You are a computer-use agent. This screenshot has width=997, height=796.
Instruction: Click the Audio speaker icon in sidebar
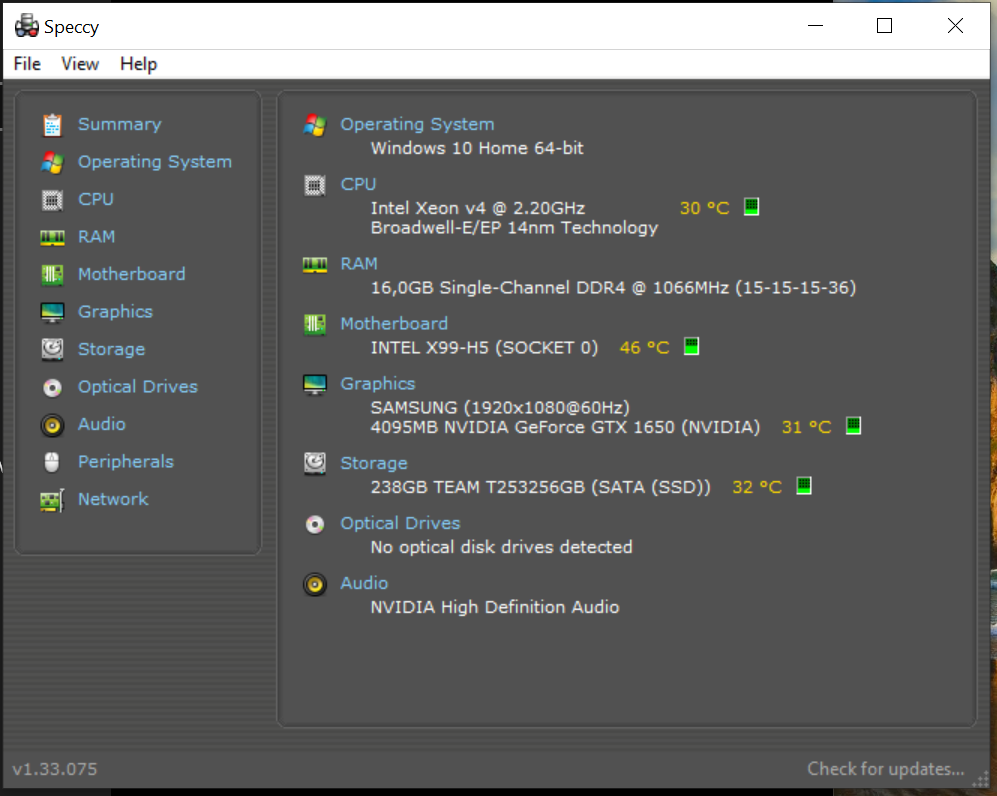(x=52, y=425)
